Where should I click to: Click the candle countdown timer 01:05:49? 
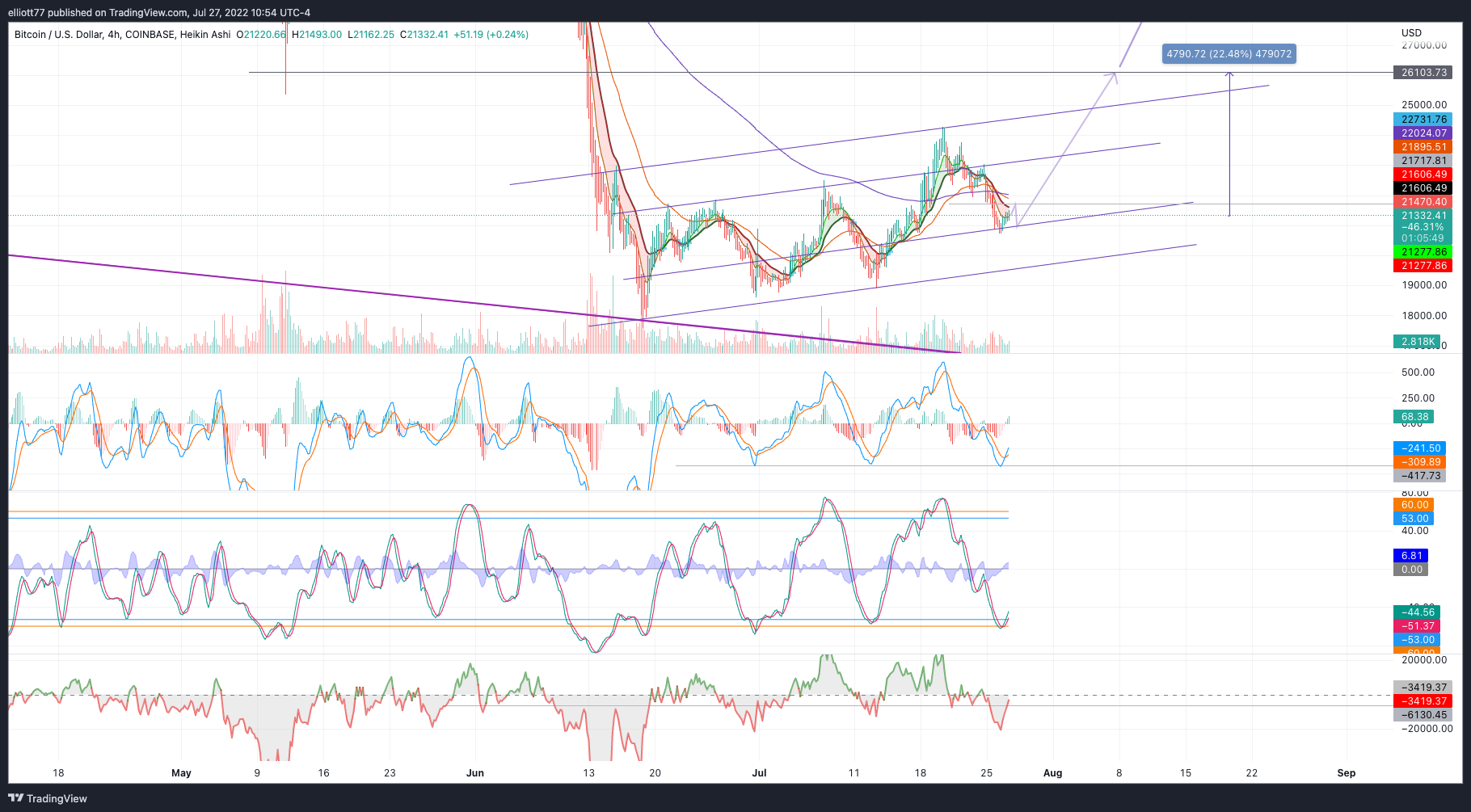coord(1423,238)
